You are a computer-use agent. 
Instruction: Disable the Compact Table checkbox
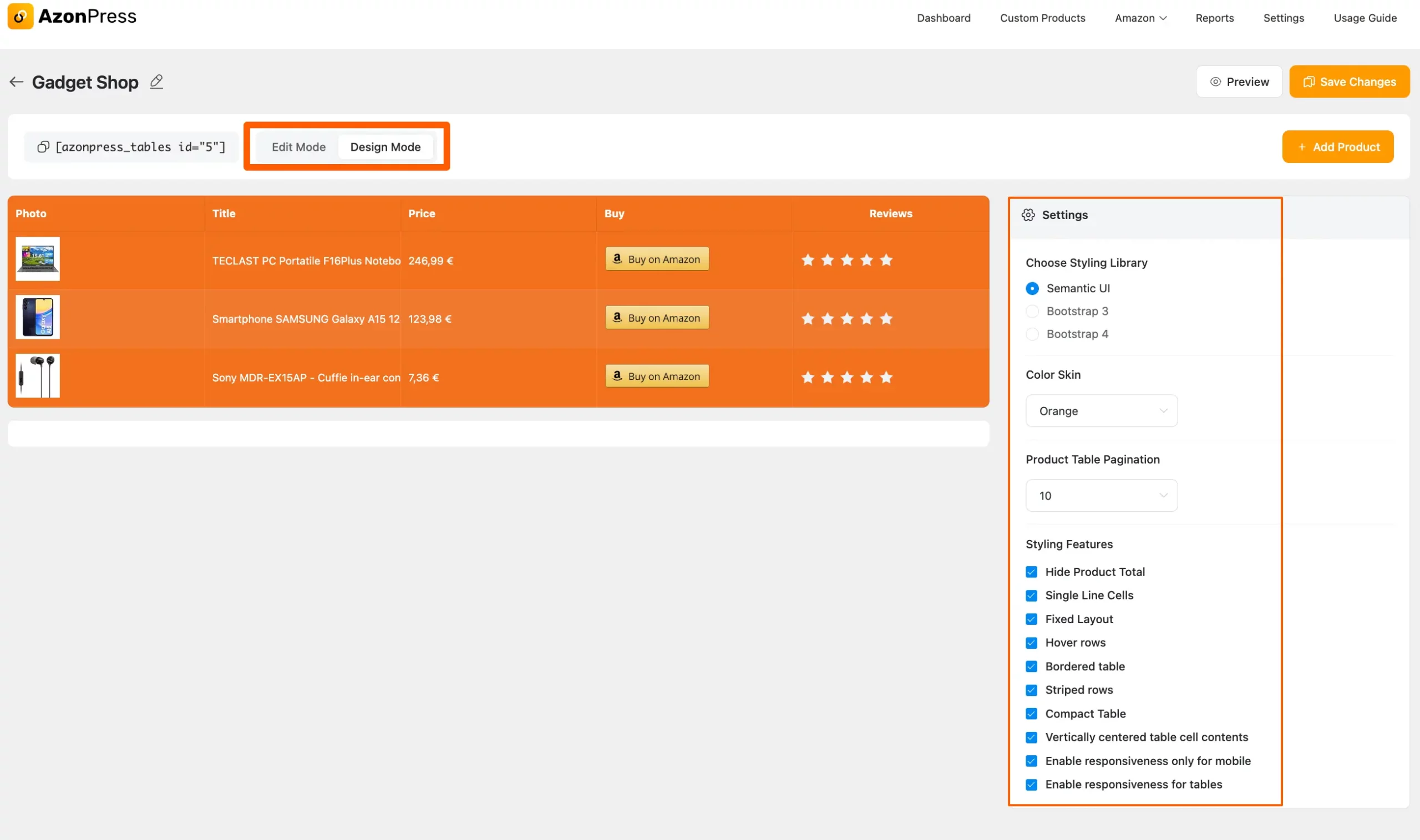(x=1031, y=713)
